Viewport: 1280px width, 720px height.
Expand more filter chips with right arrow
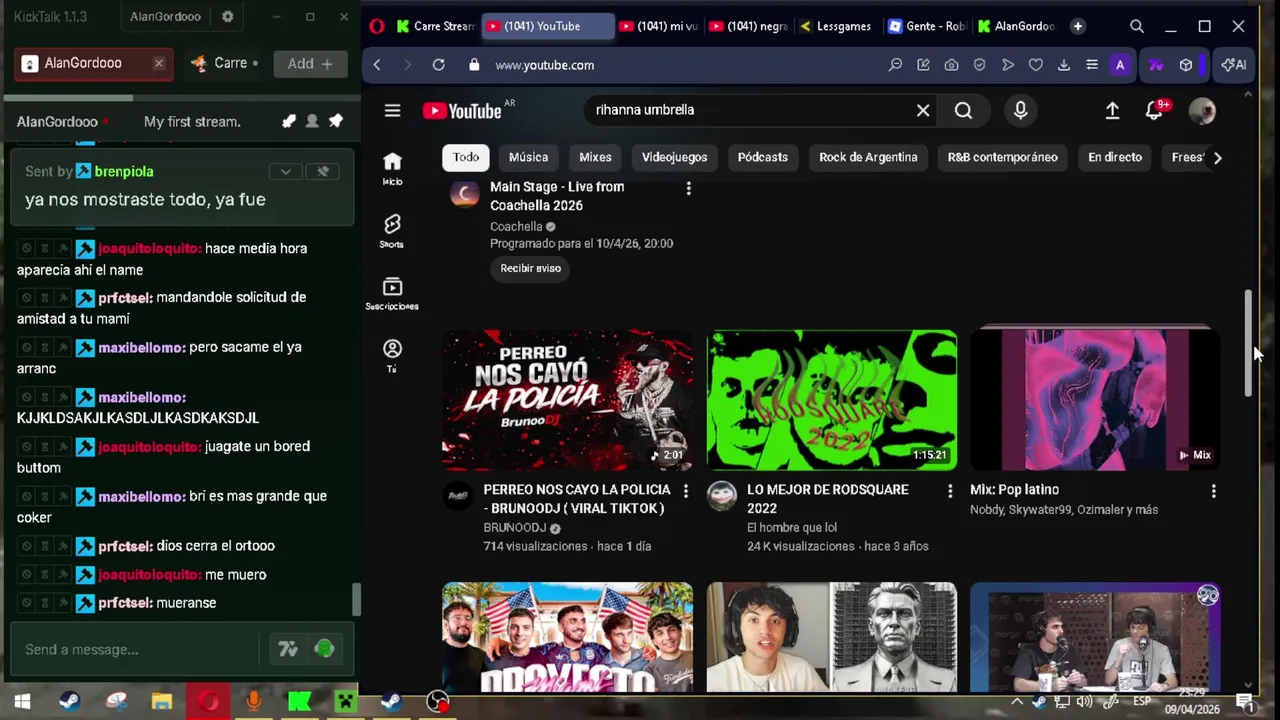click(x=1217, y=157)
